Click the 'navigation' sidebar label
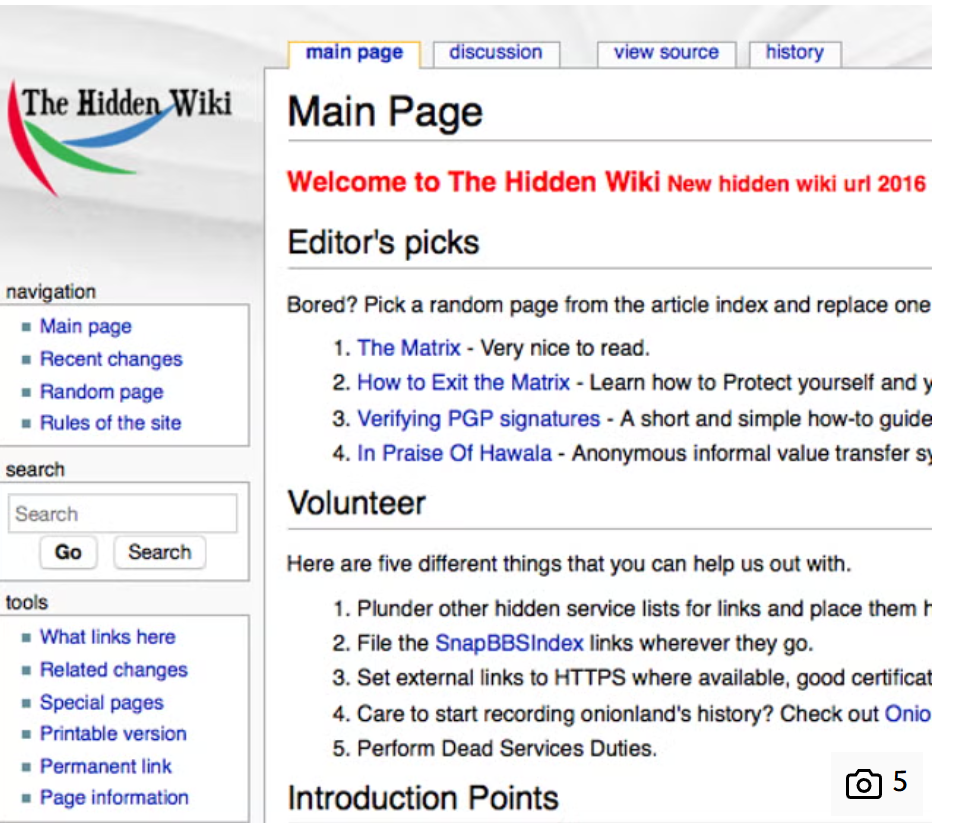Image resolution: width=963 pixels, height=823 pixels. tap(51, 292)
